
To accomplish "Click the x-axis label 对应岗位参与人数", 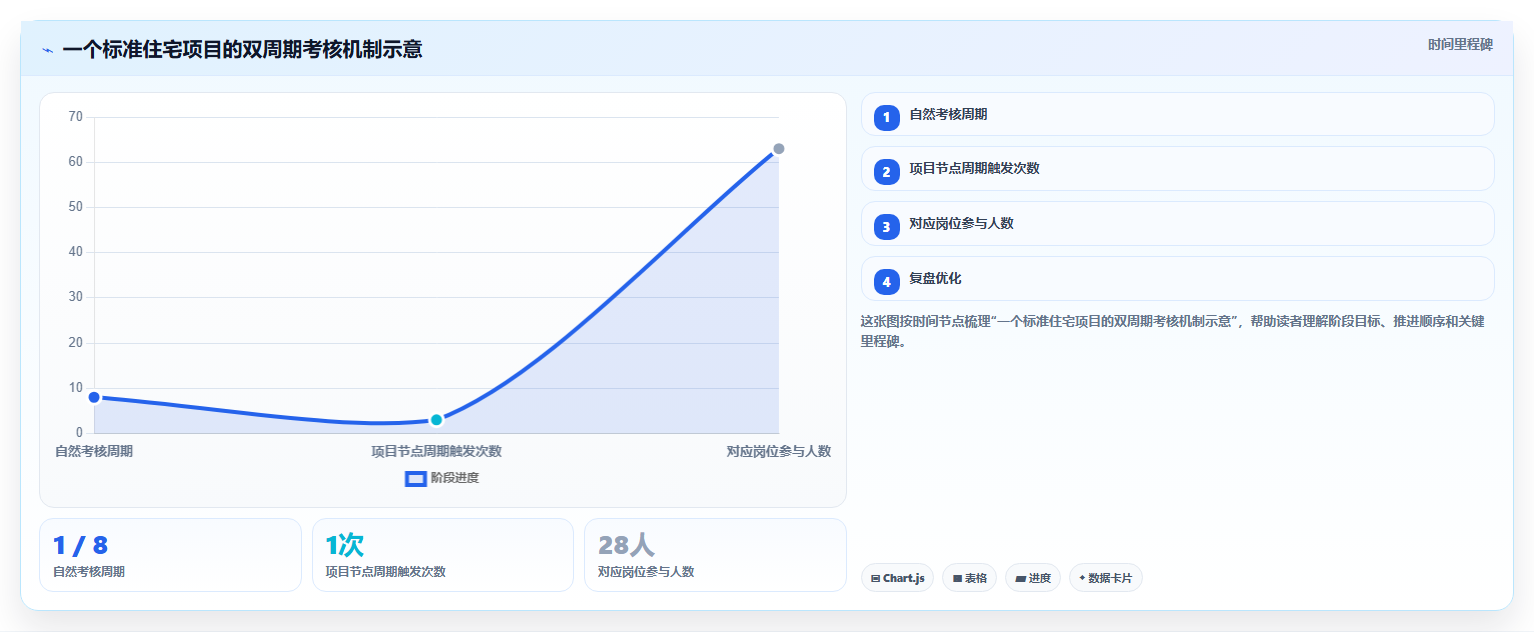I will pos(779,451).
